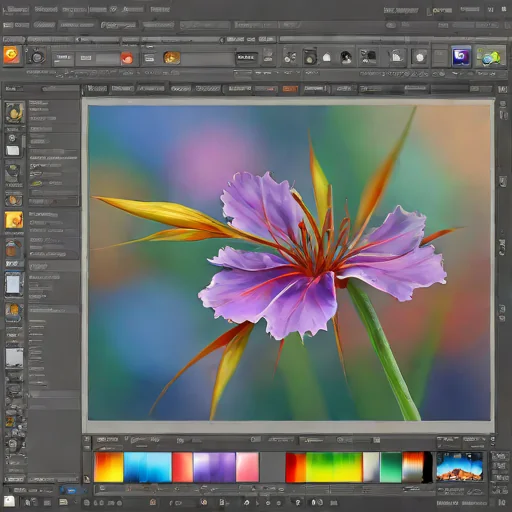Click the question mark icon in bottom bar
The height and width of the screenshot is (512, 512).
298,502
